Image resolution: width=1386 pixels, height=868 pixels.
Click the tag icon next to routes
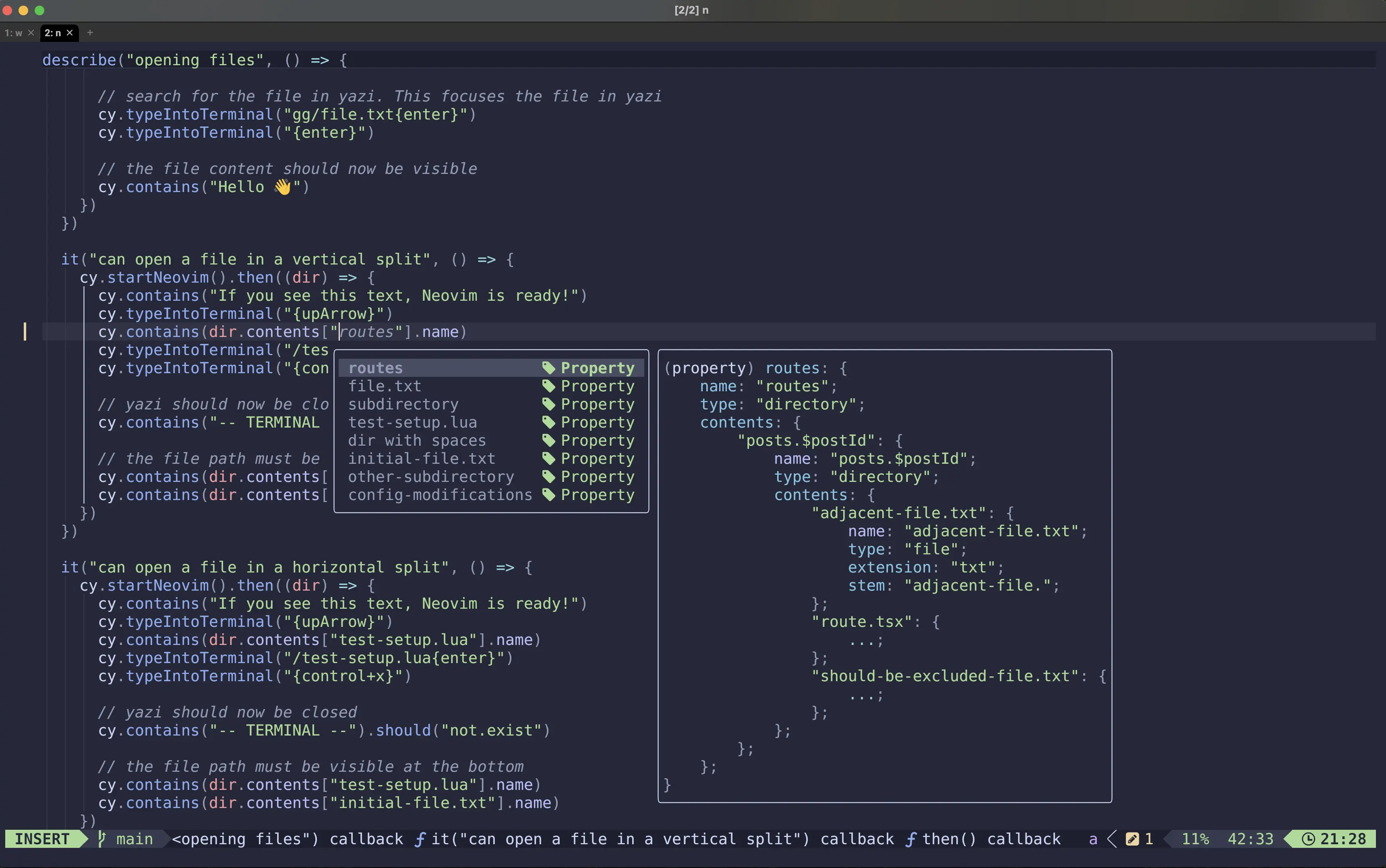tap(548, 368)
